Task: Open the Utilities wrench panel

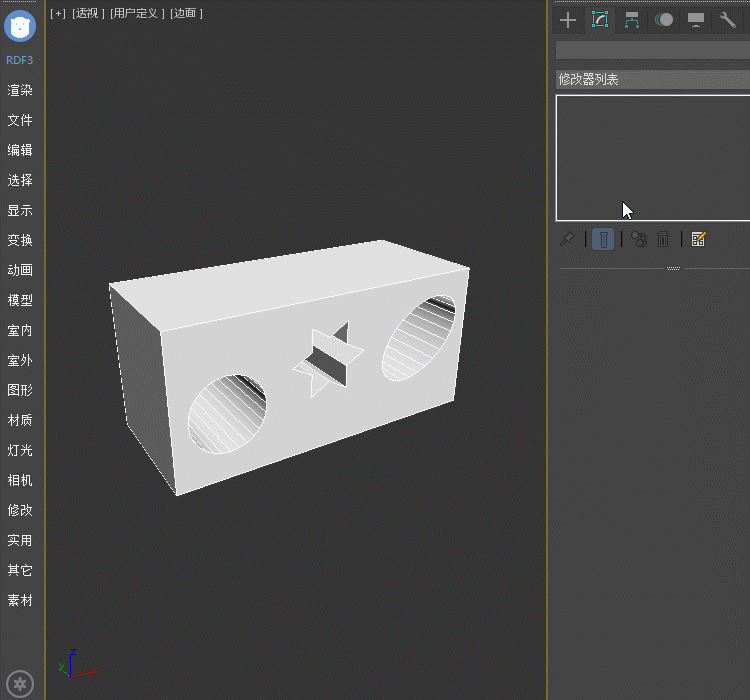Action: 728,20
